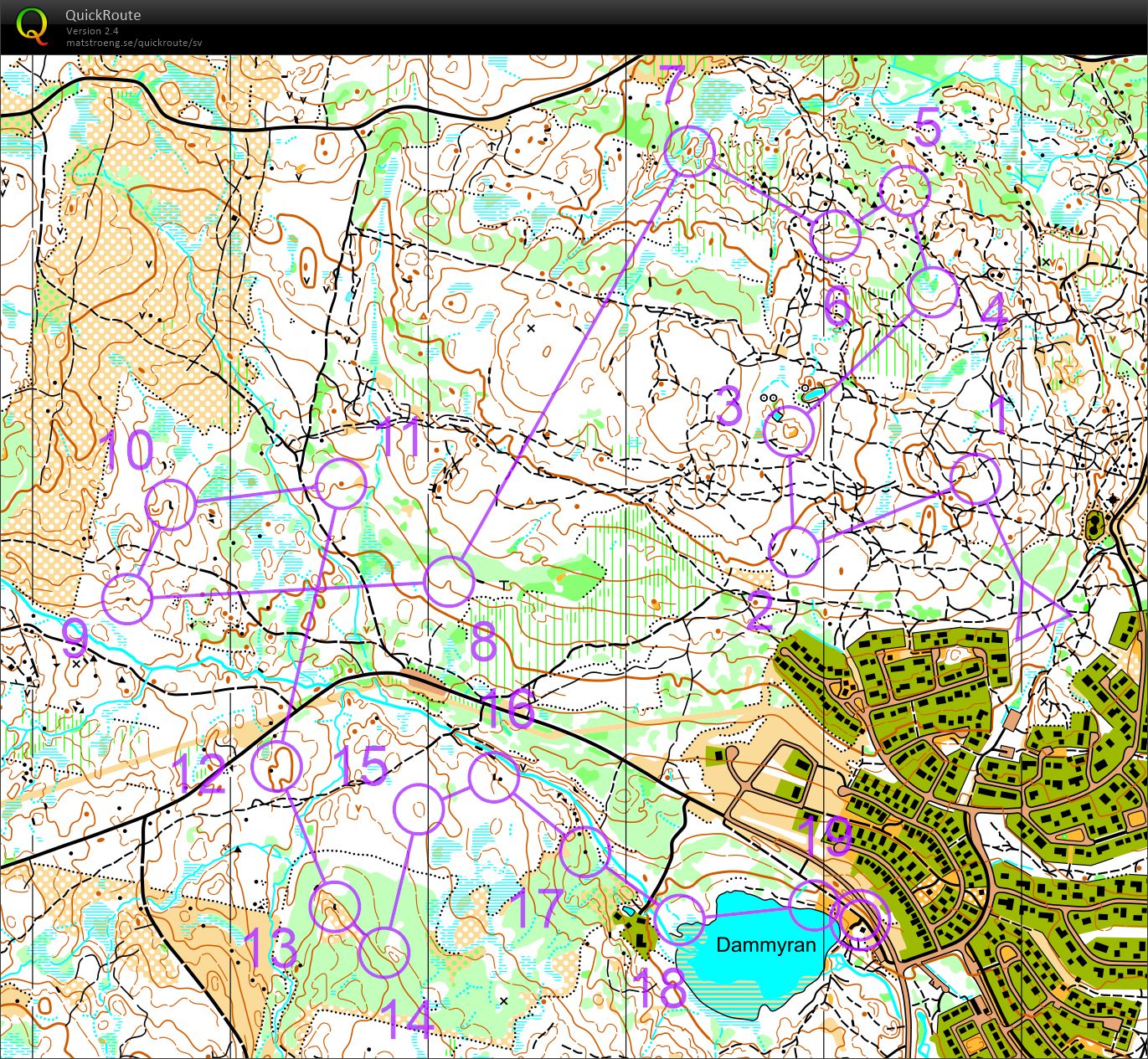Click the QuickRoute title text in header
Image resolution: width=1148 pixels, height=1059 pixels.
tap(103, 15)
